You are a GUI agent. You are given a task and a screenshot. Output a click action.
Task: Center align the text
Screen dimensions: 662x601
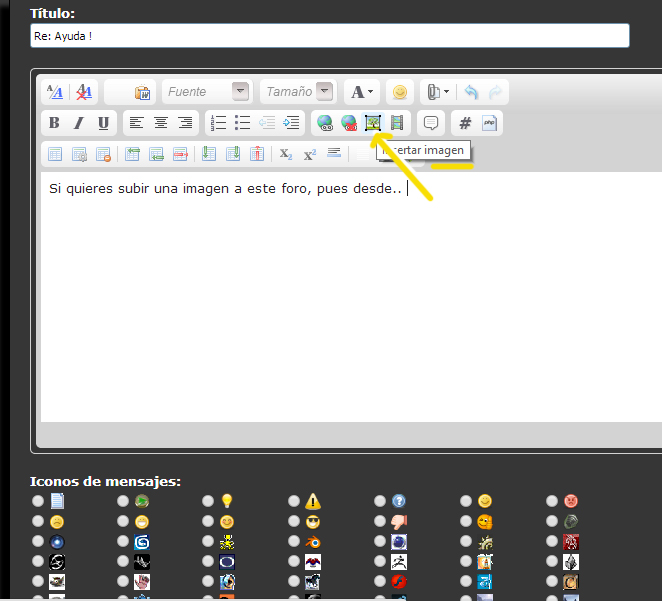[x=161, y=123]
